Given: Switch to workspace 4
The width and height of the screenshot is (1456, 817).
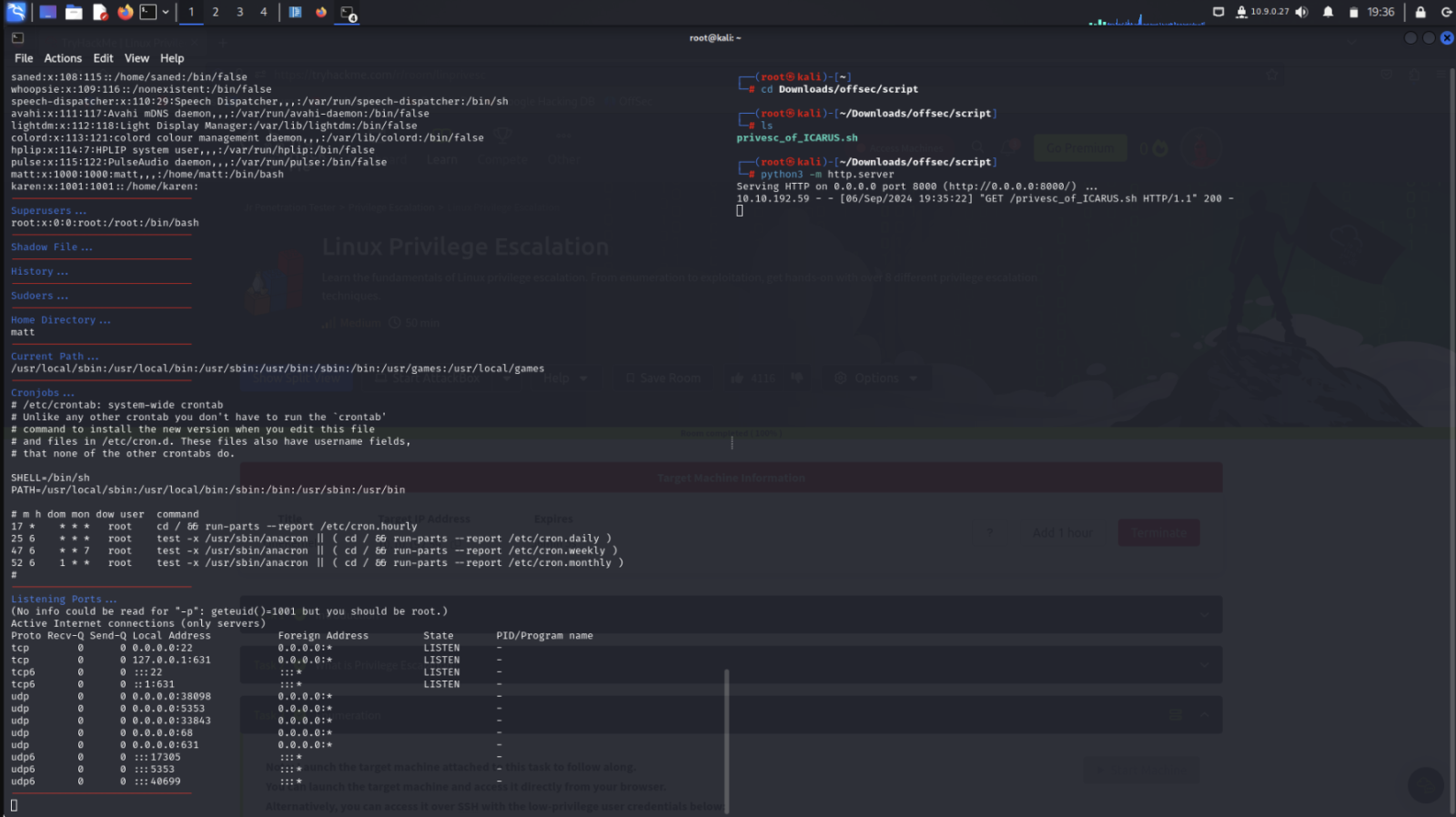Looking at the screenshot, I should pos(264,12).
